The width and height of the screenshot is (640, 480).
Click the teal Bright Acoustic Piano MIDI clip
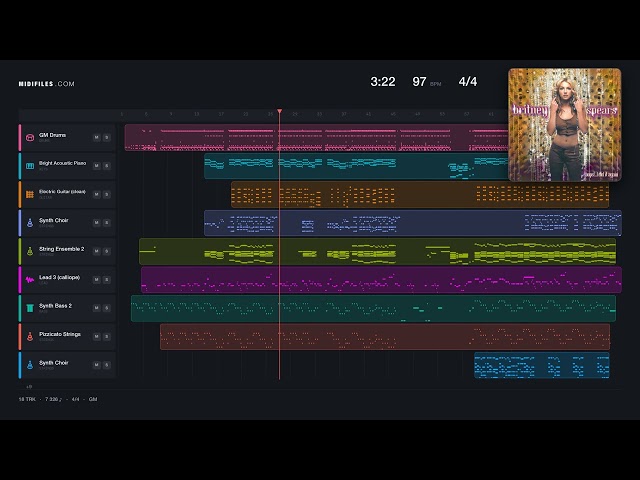[356, 166]
